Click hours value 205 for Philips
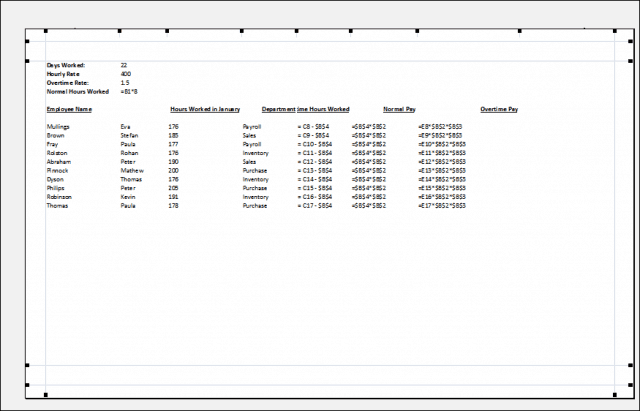Viewport: 640px width, 411px height. click(x=173, y=188)
